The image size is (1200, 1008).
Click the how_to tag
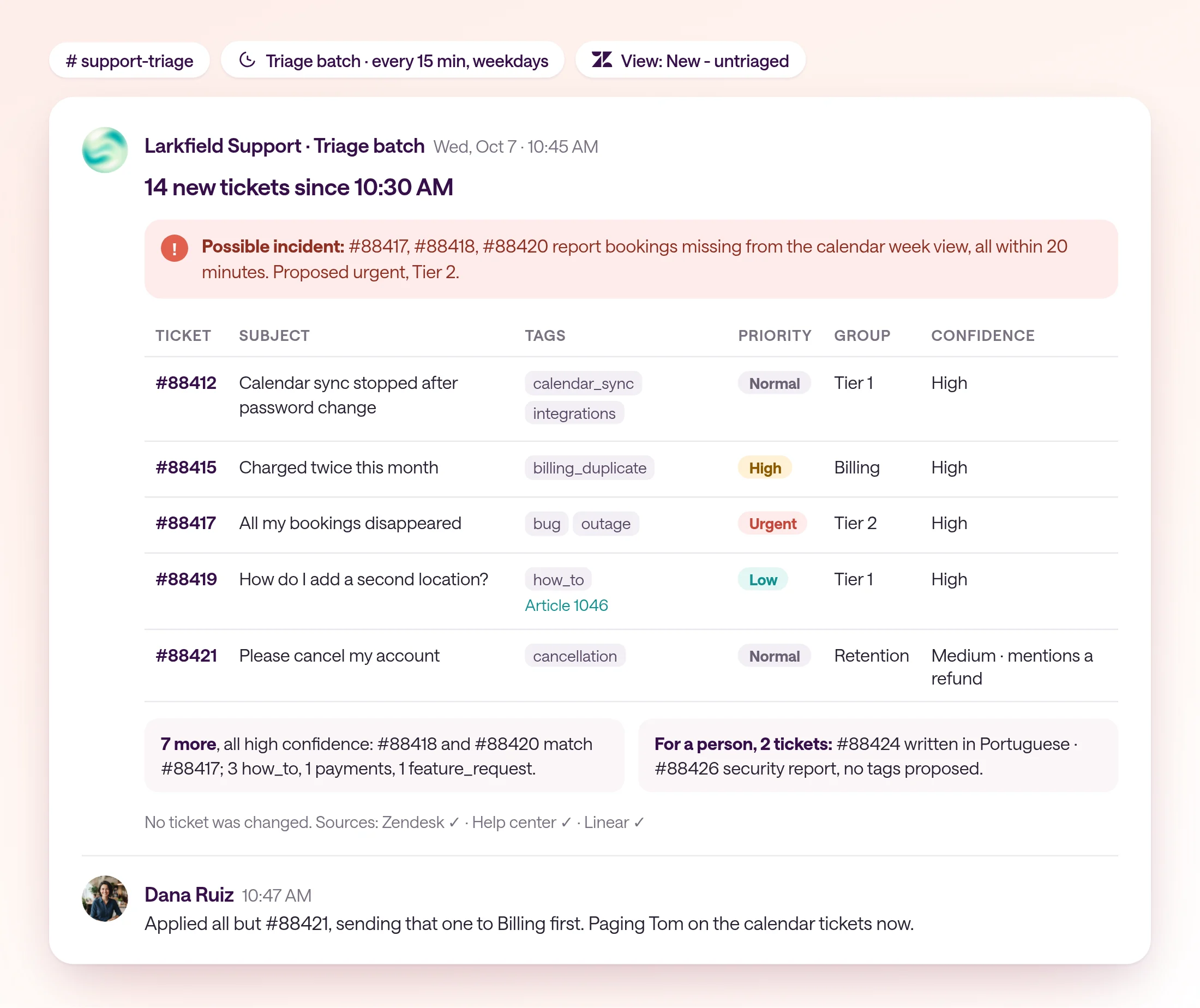[557, 579]
